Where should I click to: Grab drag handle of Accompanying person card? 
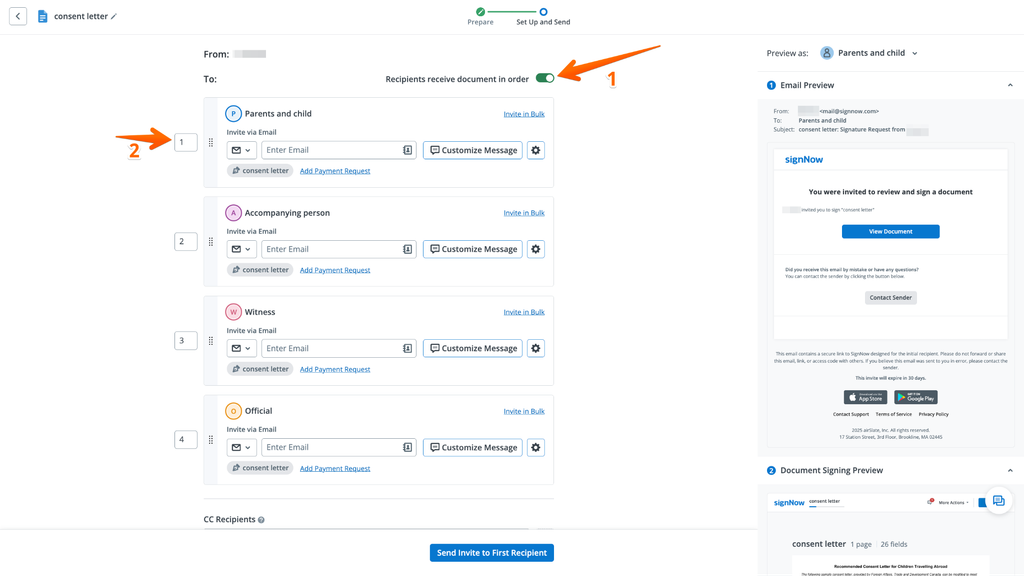pyautogui.click(x=211, y=242)
